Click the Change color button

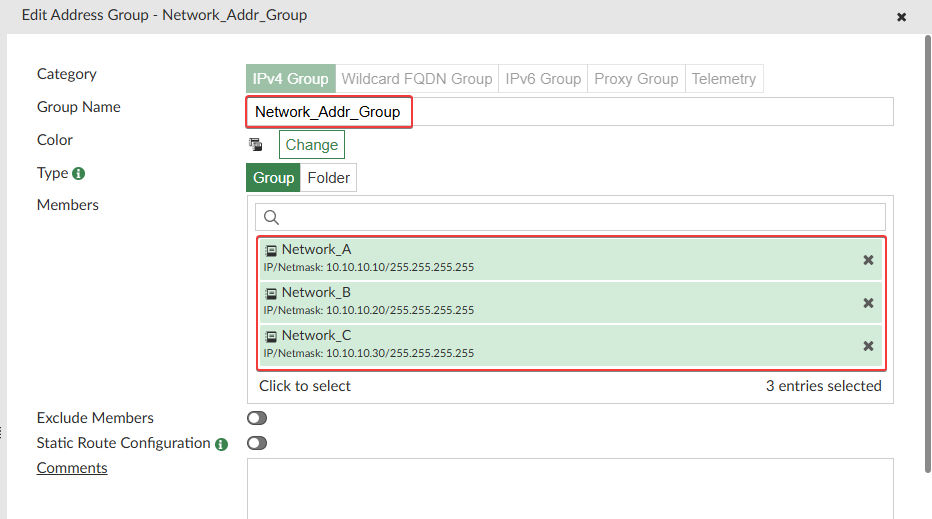pos(311,144)
